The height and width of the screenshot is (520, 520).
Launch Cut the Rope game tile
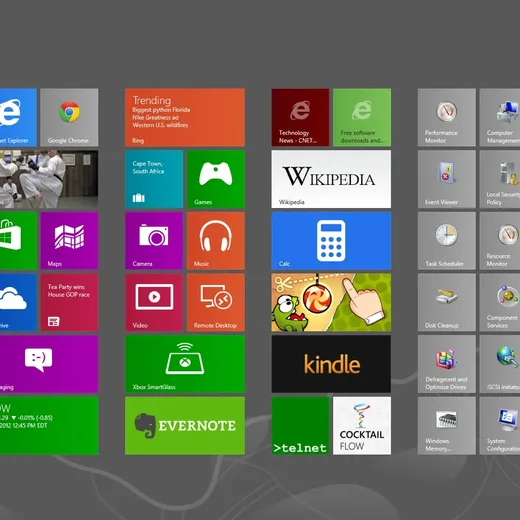[x=331, y=302]
